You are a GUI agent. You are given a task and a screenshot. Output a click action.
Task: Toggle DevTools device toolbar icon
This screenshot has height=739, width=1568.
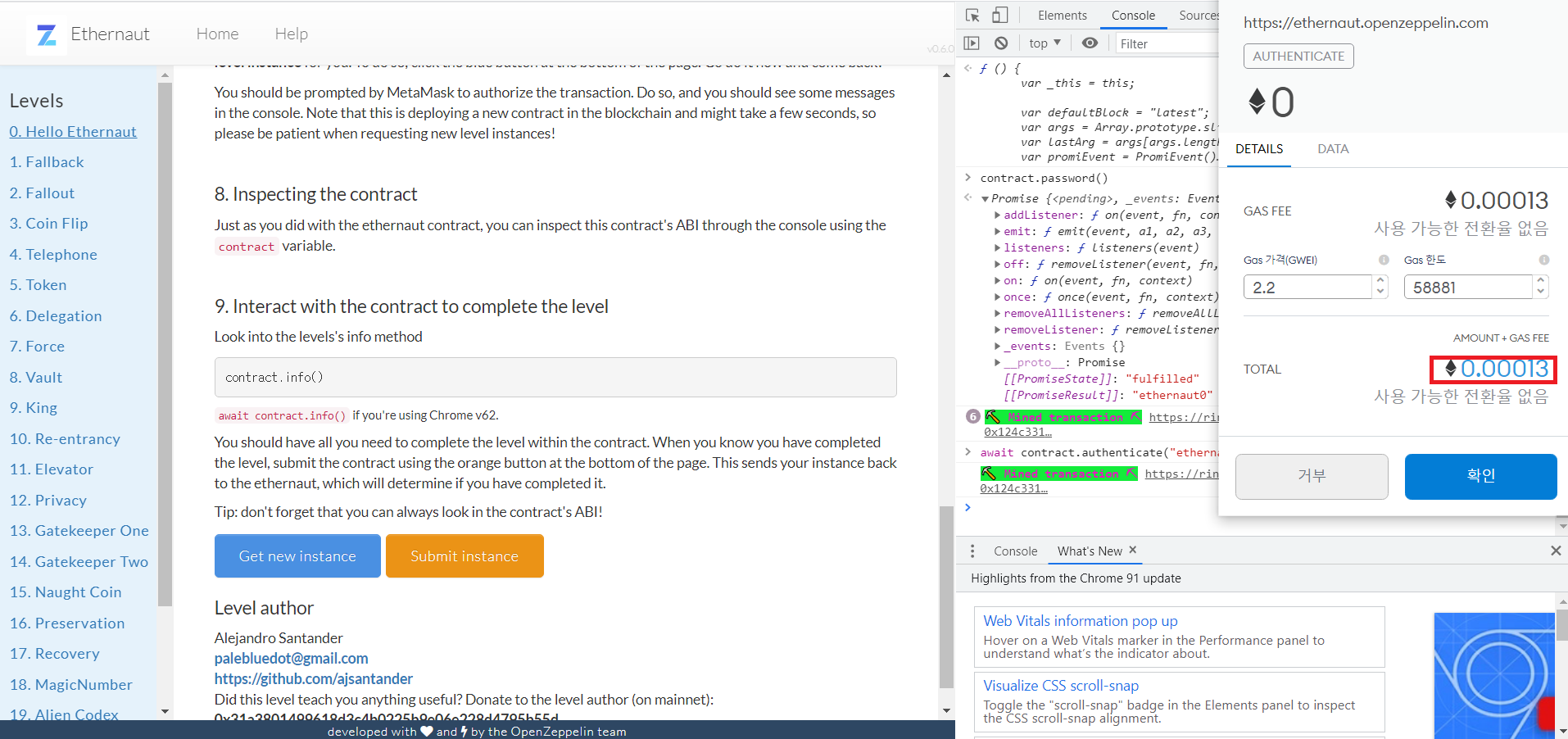[x=999, y=16]
